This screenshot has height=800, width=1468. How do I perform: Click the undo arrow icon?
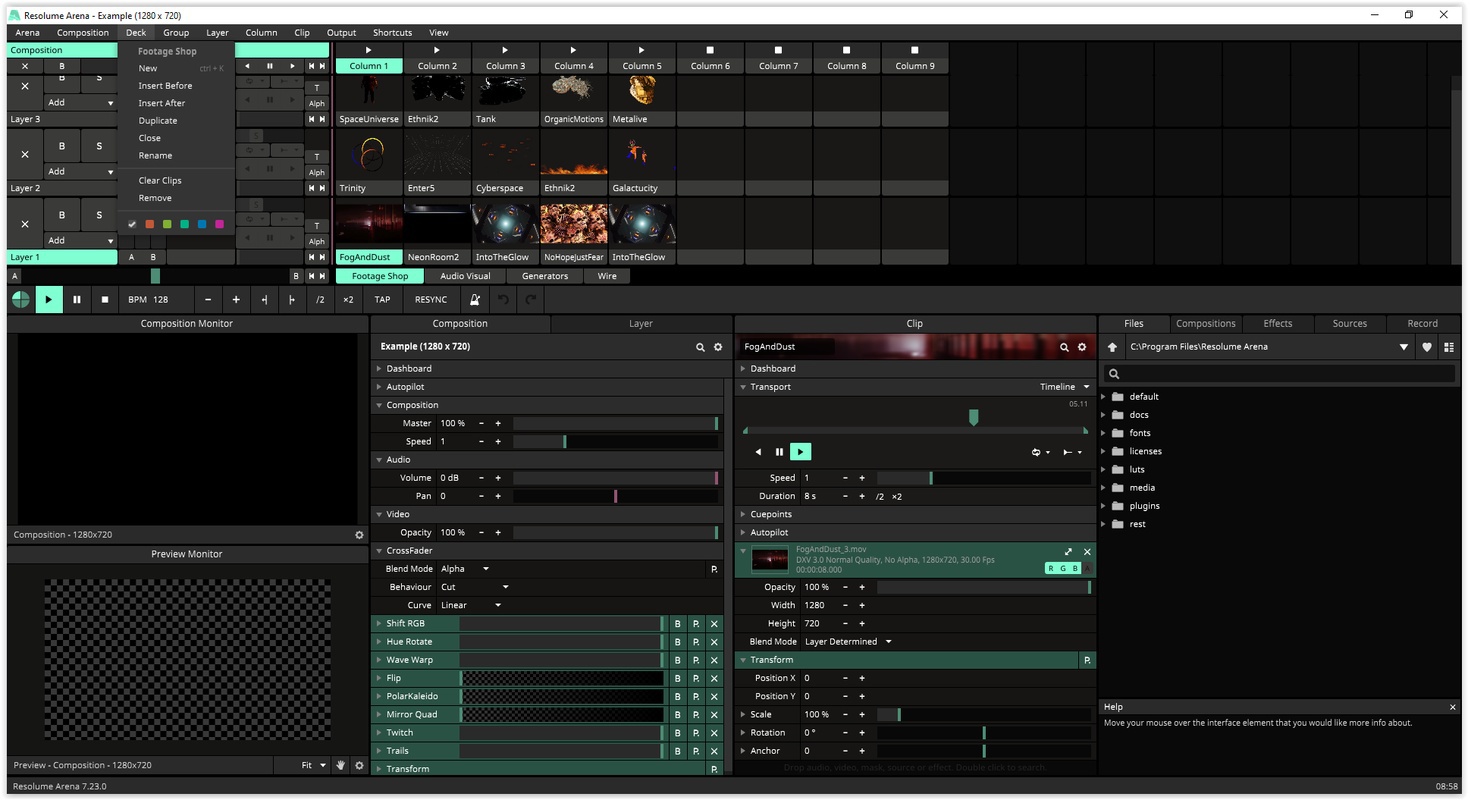[x=503, y=299]
